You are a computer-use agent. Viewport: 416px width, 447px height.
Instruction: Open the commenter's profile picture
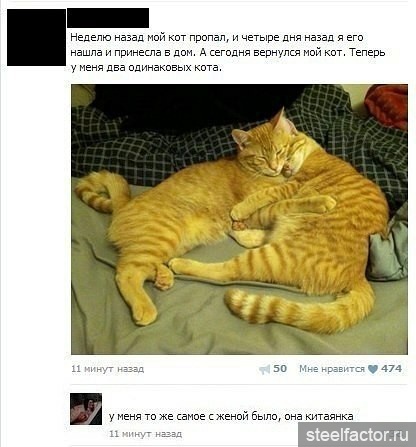(86, 409)
